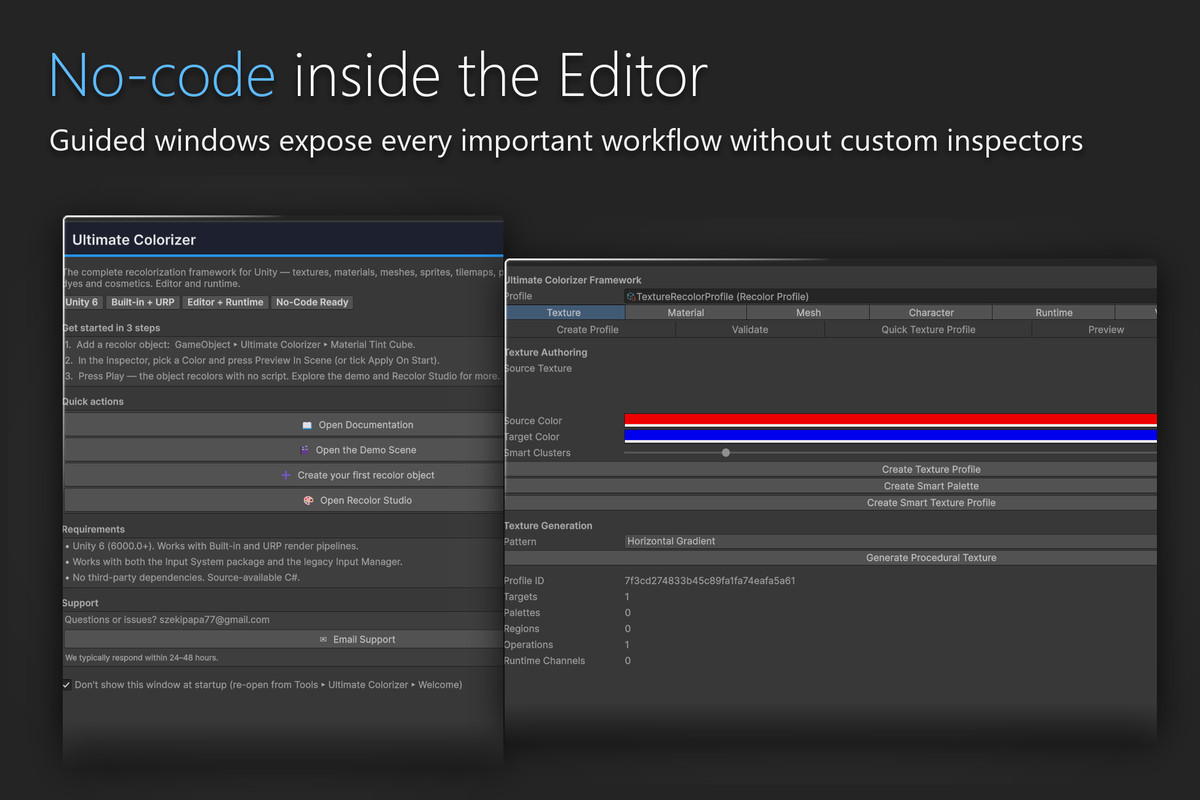Click the support email szekipapa77@gmail.com
The image size is (1200, 800).
[x=215, y=620]
